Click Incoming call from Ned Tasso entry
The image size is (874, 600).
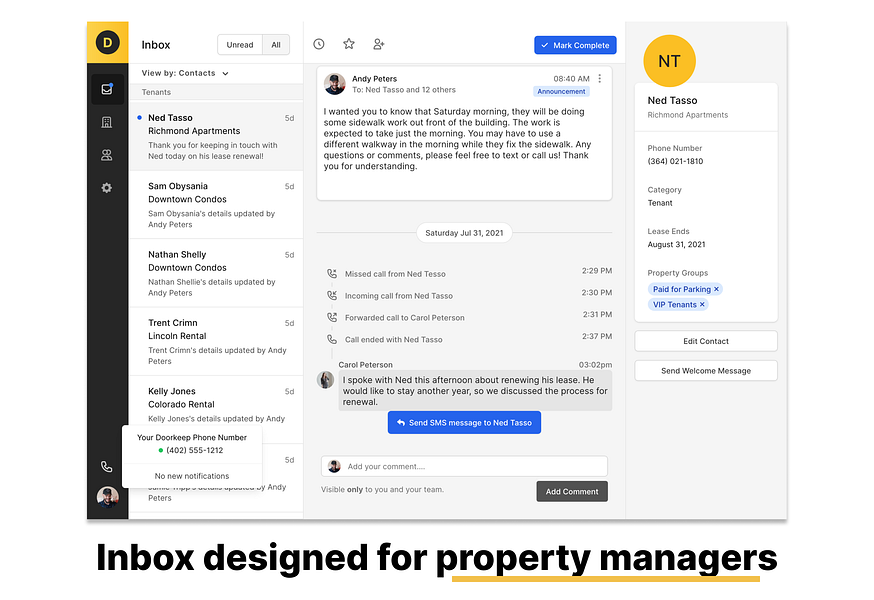pos(399,296)
